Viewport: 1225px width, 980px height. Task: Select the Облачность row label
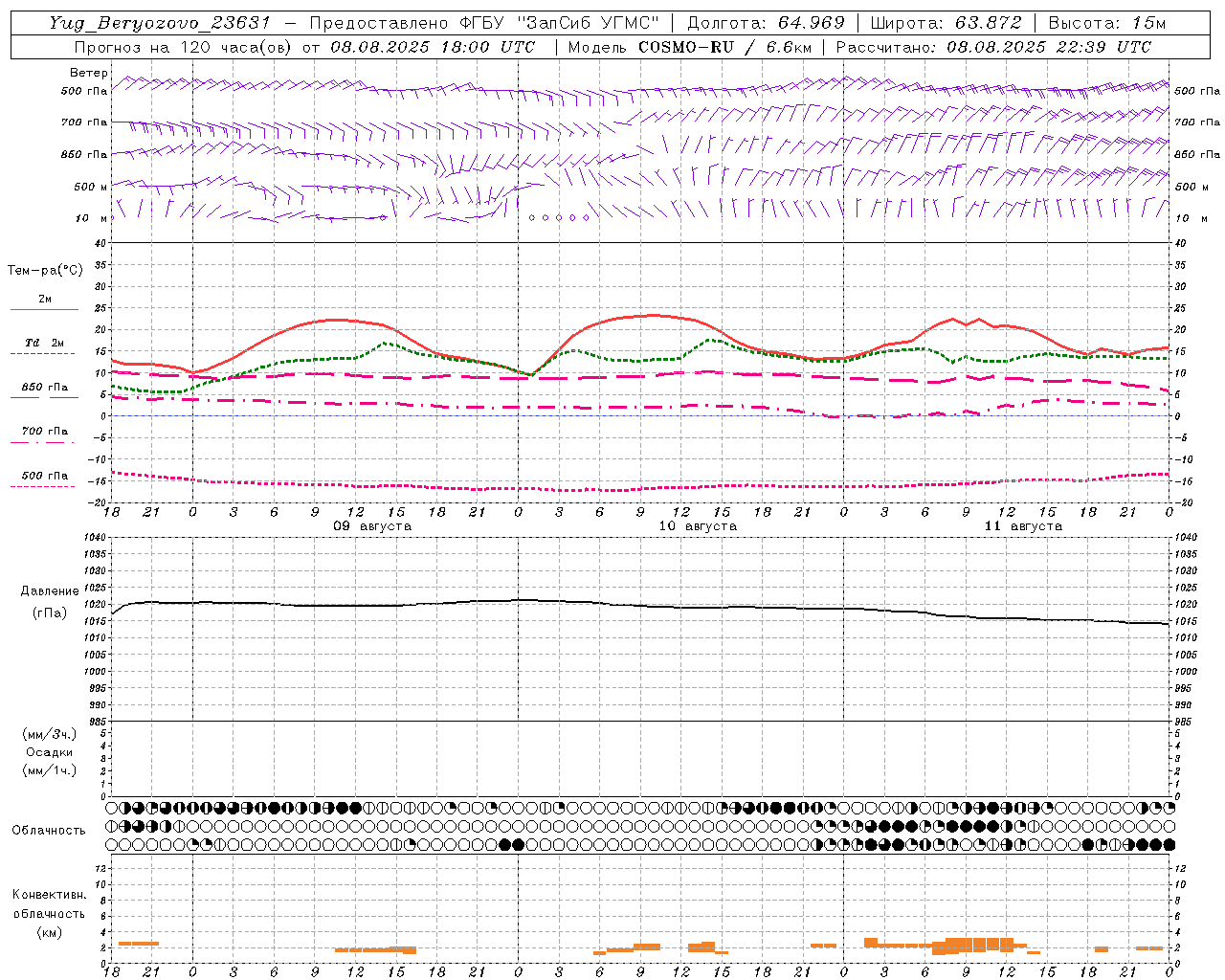pyautogui.click(x=49, y=831)
